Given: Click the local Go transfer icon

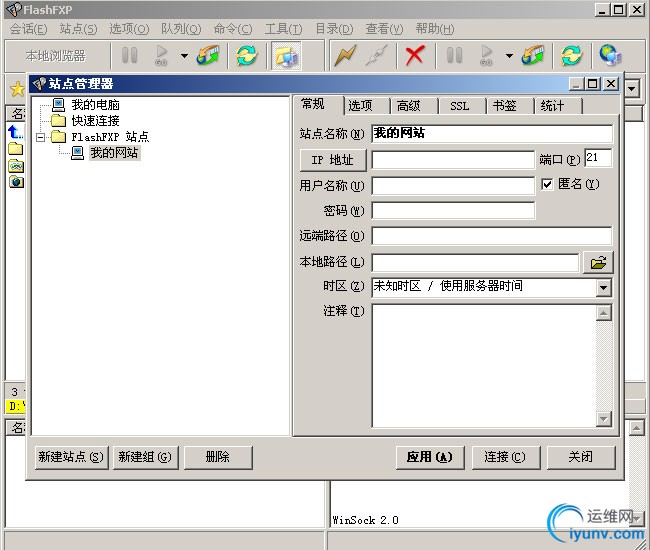Looking at the screenshot, I should (x=161, y=55).
